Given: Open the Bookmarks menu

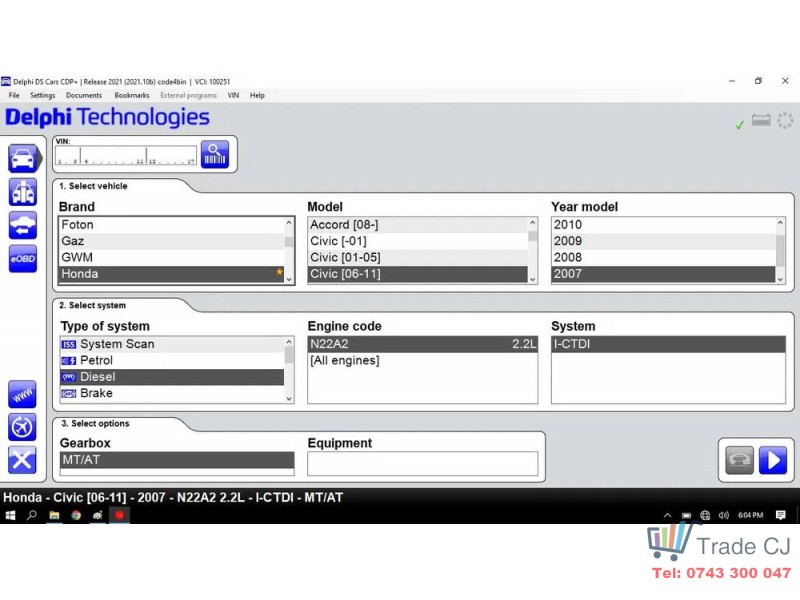Looking at the screenshot, I should click(132, 95).
